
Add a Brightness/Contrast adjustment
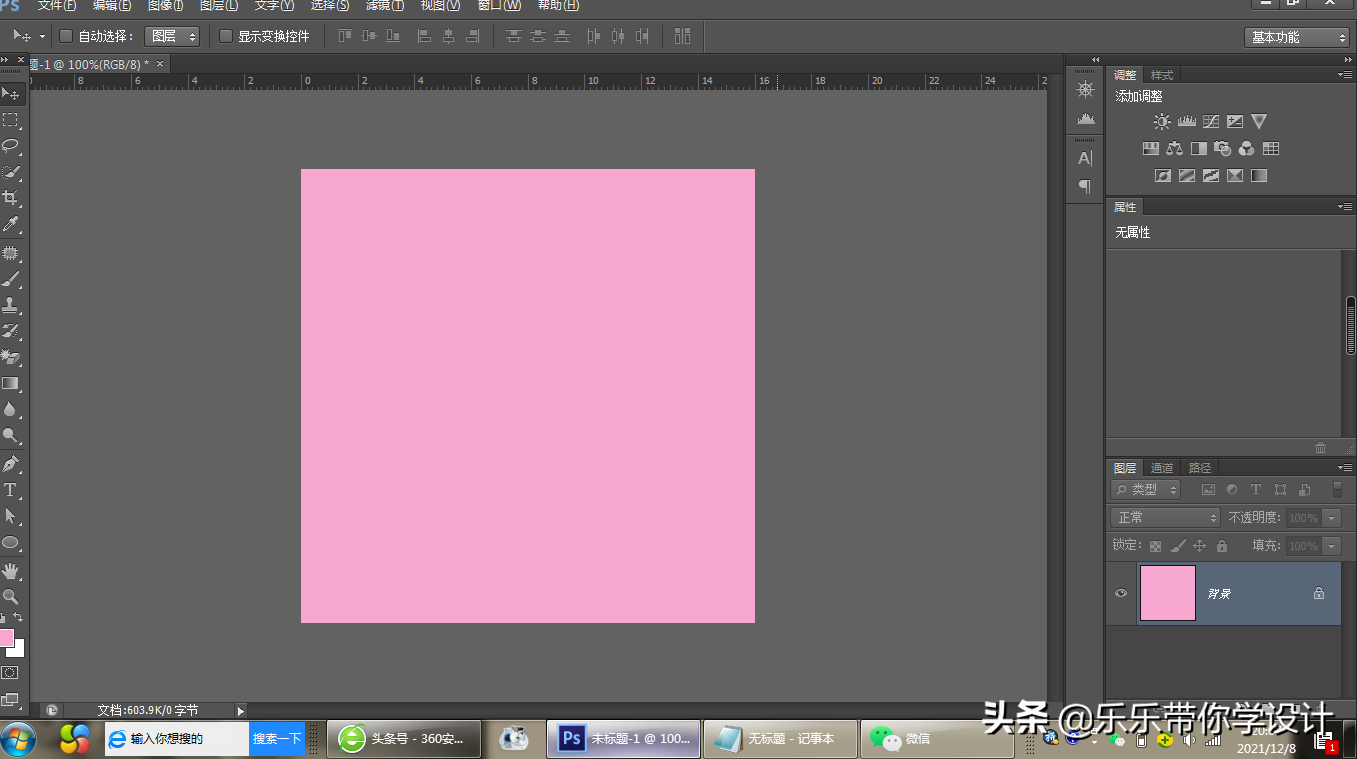coord(1162,122)
